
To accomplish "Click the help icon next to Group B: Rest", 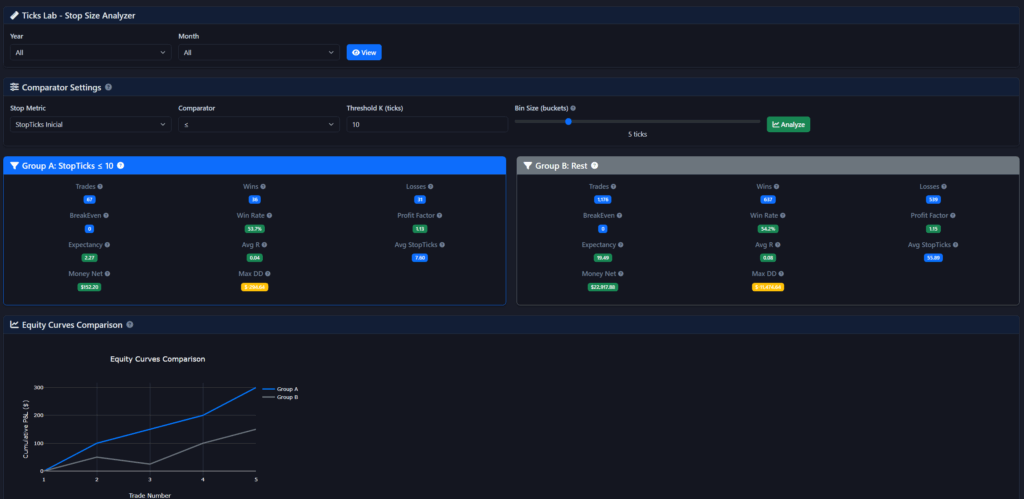I will pyautogui.click(x=594, y=166).
